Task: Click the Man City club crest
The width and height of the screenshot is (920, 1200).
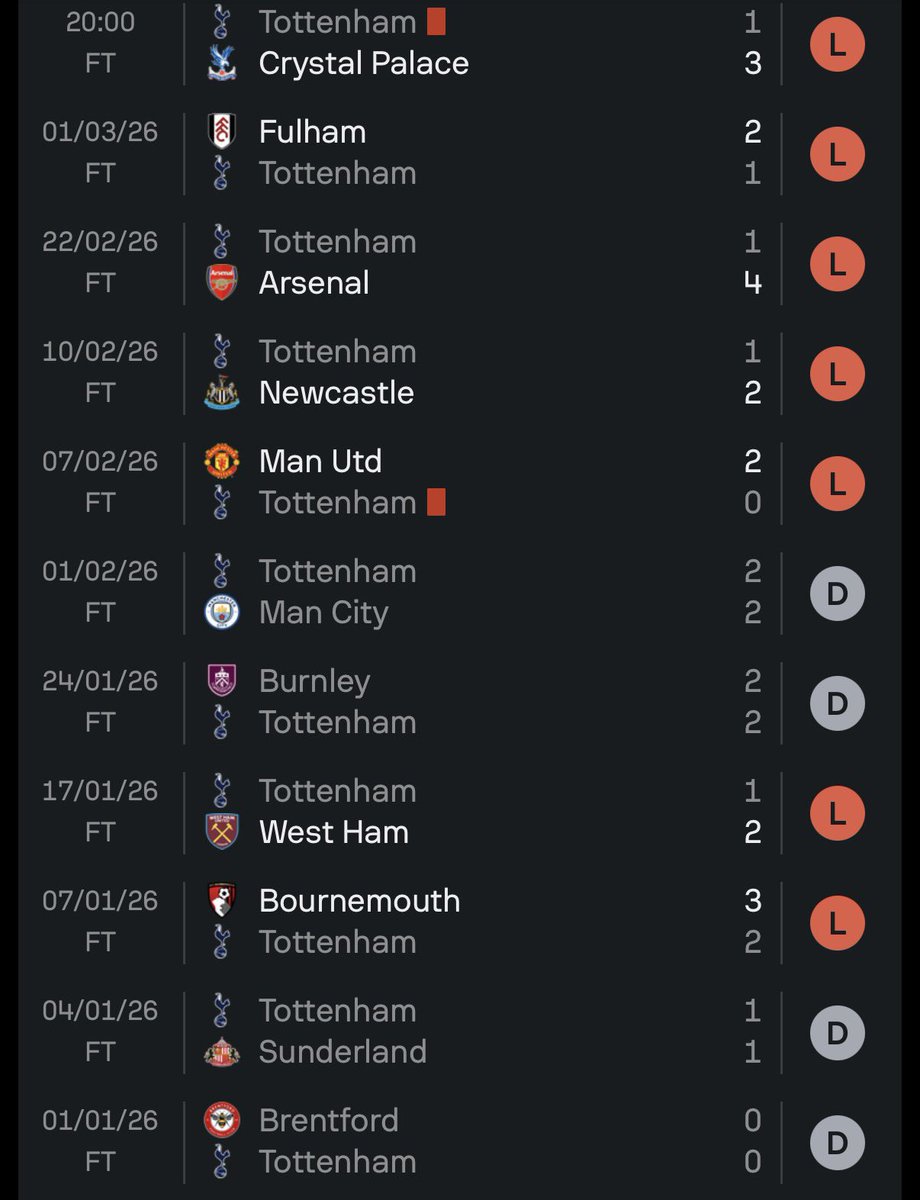Action: pos(222,612)
